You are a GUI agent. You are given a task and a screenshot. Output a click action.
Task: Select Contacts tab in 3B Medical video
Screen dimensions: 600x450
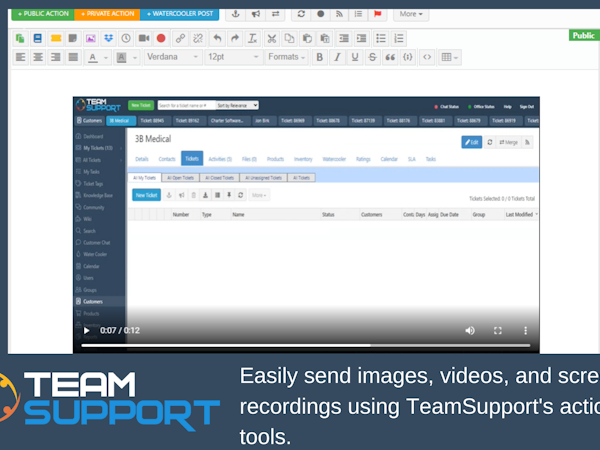point(167,159)
